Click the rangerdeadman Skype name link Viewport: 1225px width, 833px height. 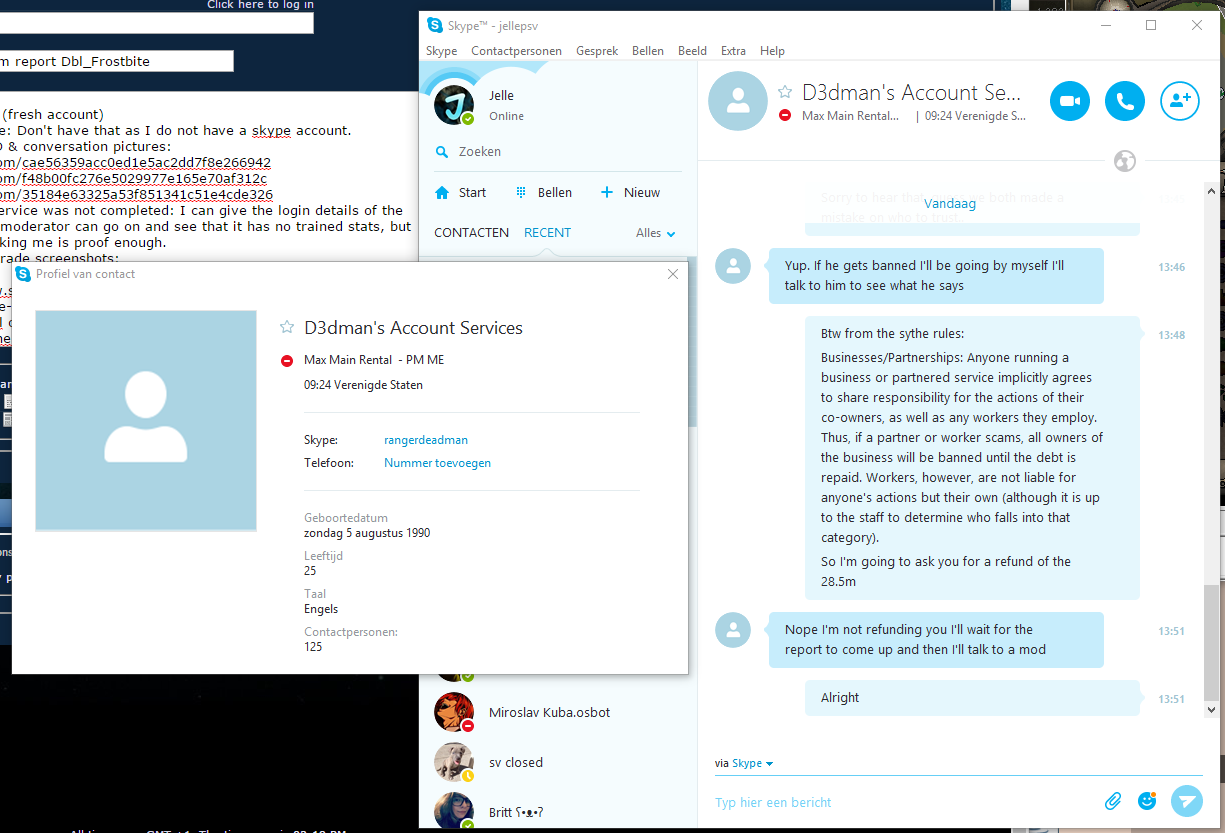[x=426, y=440]
